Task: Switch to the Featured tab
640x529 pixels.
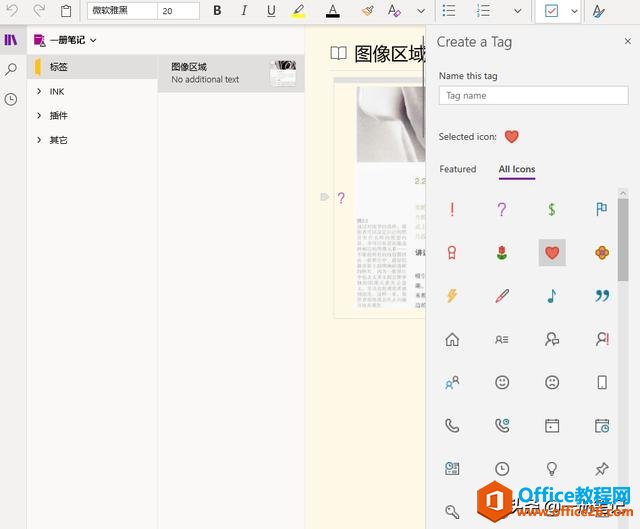Action: pyautogui.click(x=458, y=169)
